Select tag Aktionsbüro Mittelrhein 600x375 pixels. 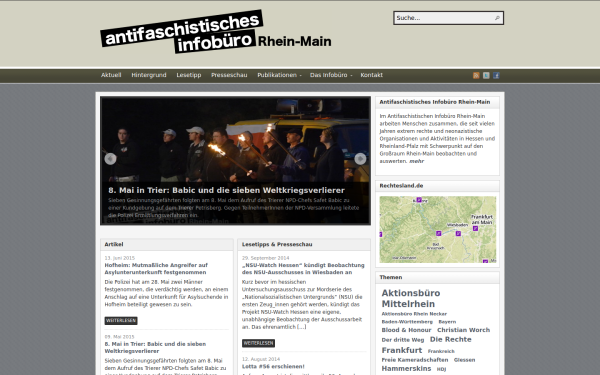coord(411,298)
